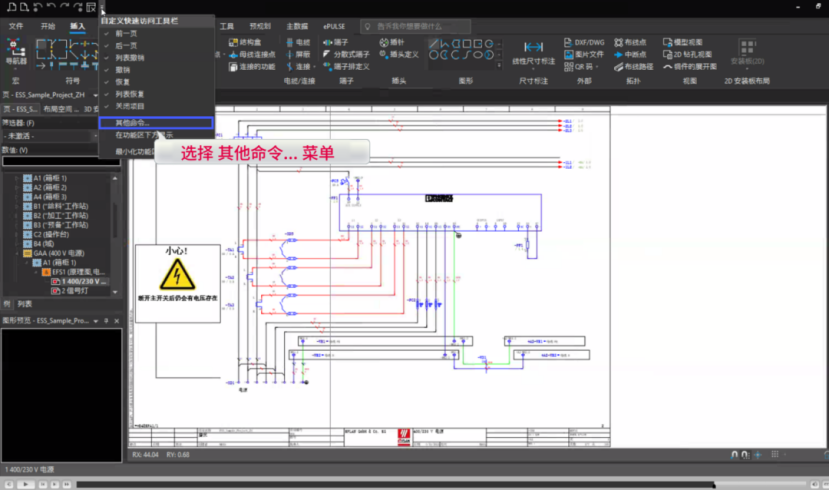Expand the B1 ("送料"工作站) tree node
Screen dimensions: 830x490
17,206
